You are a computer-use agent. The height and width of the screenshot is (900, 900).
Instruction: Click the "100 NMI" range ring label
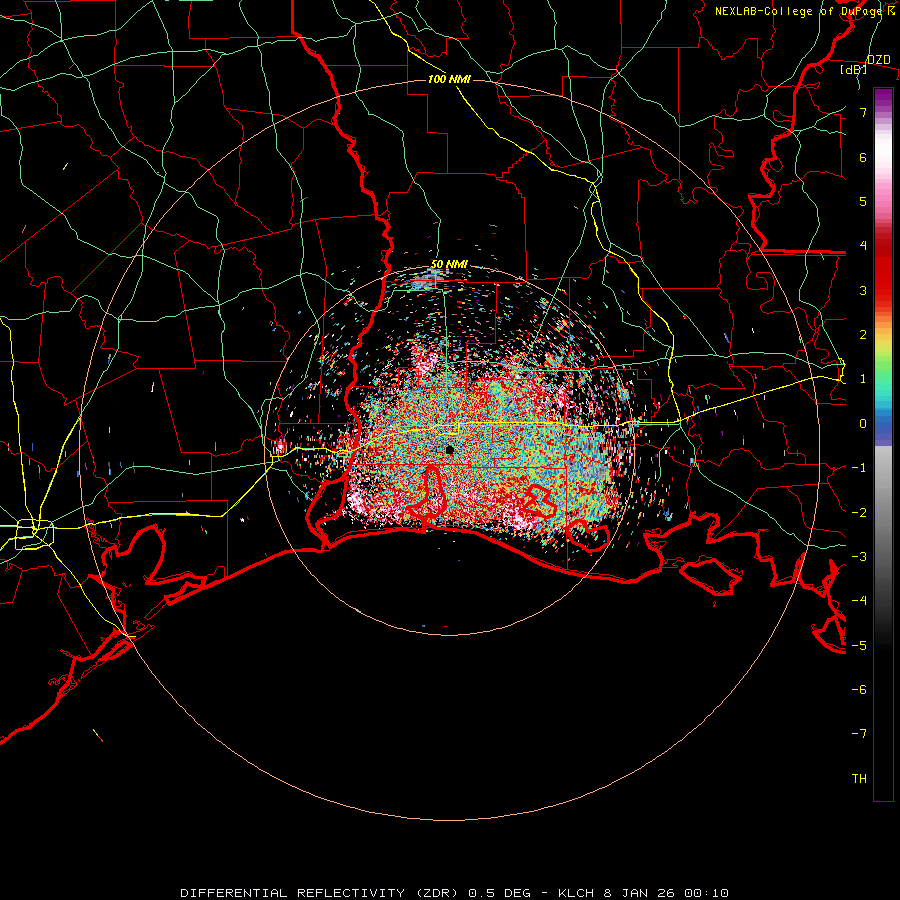[x=449, y=79]
